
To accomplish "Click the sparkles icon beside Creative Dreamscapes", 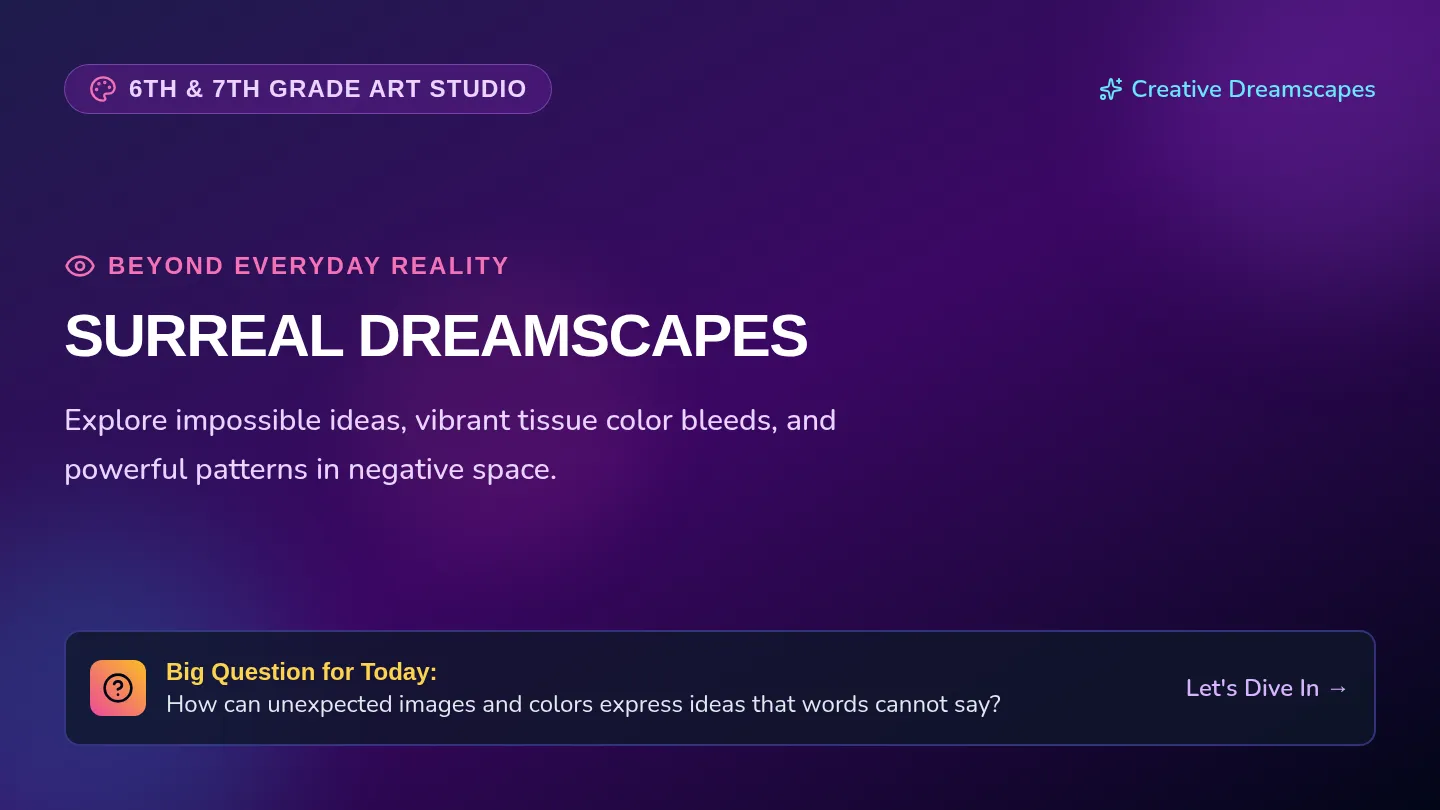I will (1110, 89).
